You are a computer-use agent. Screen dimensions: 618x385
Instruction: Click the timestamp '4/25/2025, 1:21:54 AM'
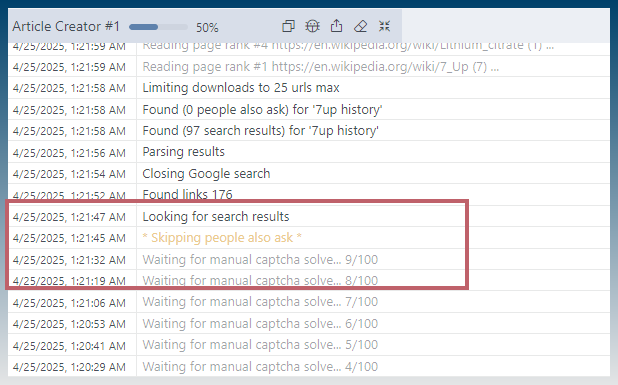pos(69,174)
